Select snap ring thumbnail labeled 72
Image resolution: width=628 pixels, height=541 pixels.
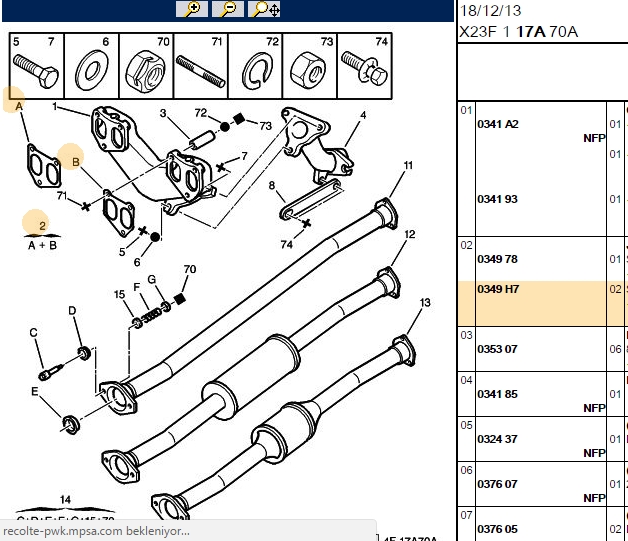tap(255, 66)
